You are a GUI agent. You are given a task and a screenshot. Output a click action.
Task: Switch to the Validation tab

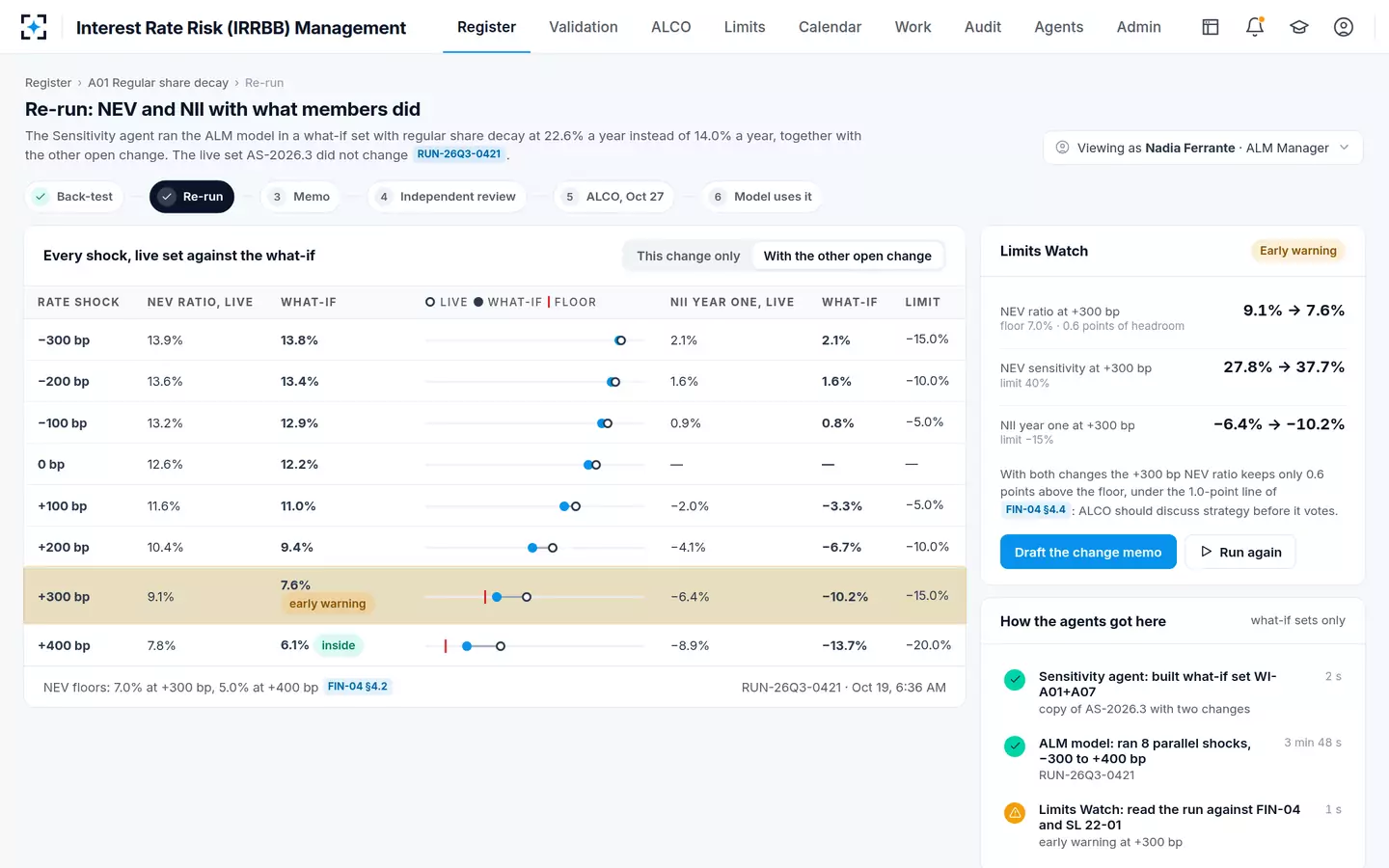pyautogui.click(x=584, y=27)
